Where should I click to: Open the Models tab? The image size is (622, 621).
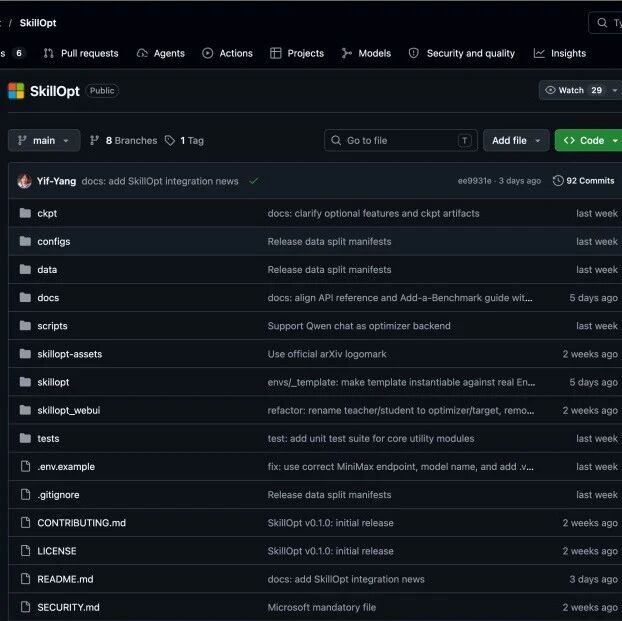tap(366, 53)
